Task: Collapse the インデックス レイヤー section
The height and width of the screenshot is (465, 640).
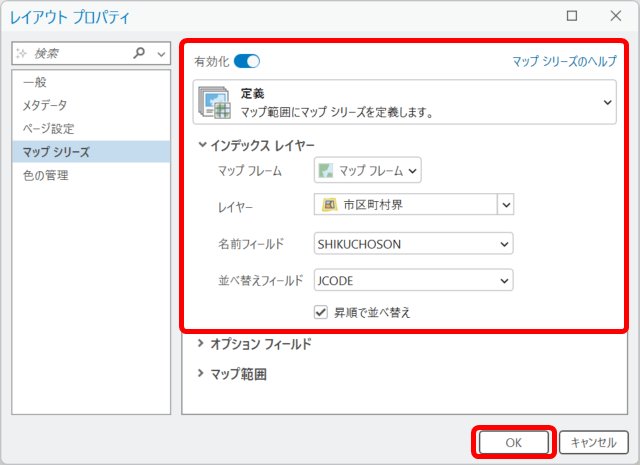Action: click(x=203, y=145)
